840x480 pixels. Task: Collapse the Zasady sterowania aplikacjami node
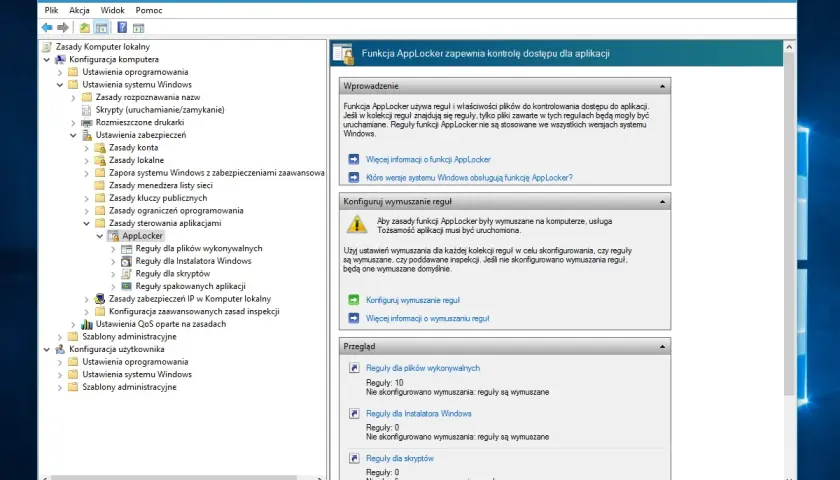87,223
